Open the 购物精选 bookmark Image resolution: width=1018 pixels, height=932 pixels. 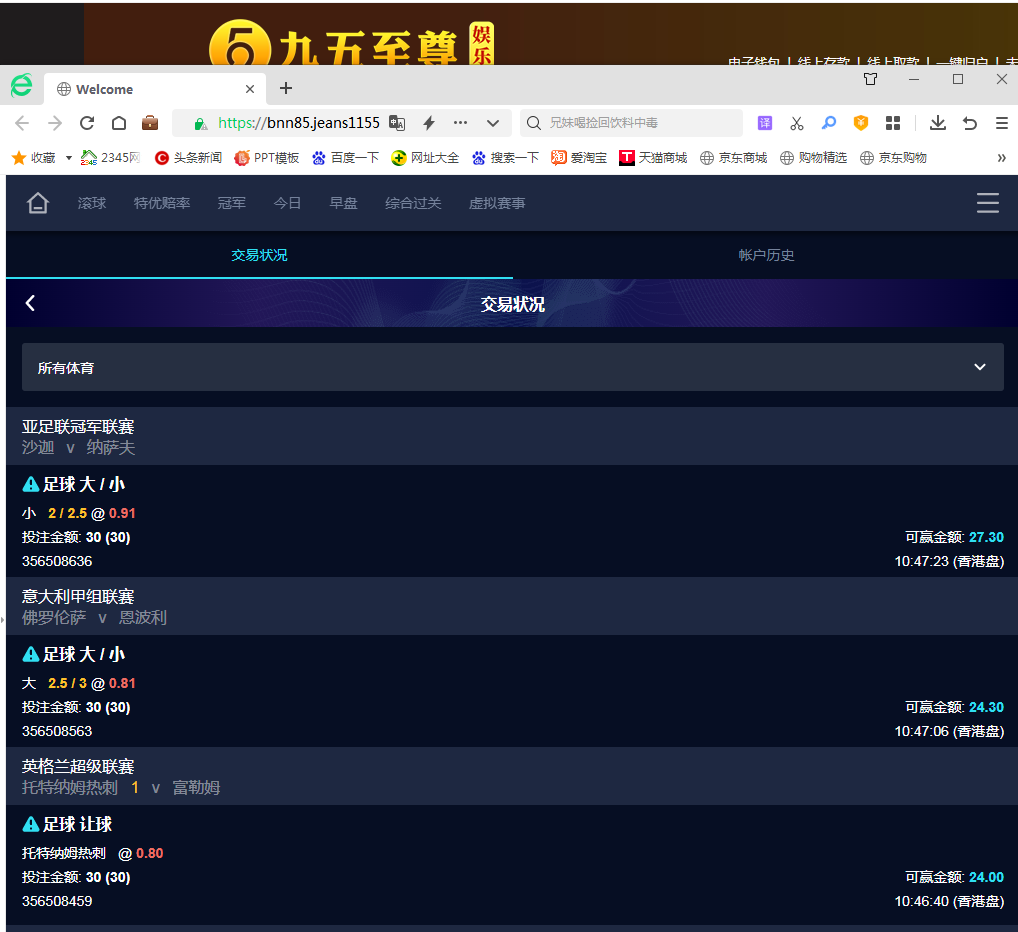[813, 158]
